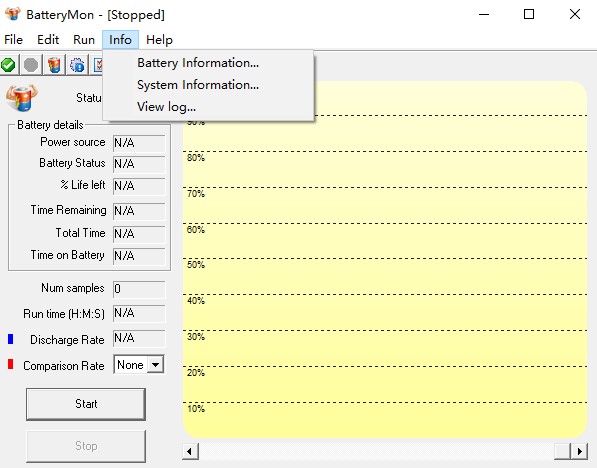
Task: Click the 60% label on the graph
Action: click(x=196, y=230)
